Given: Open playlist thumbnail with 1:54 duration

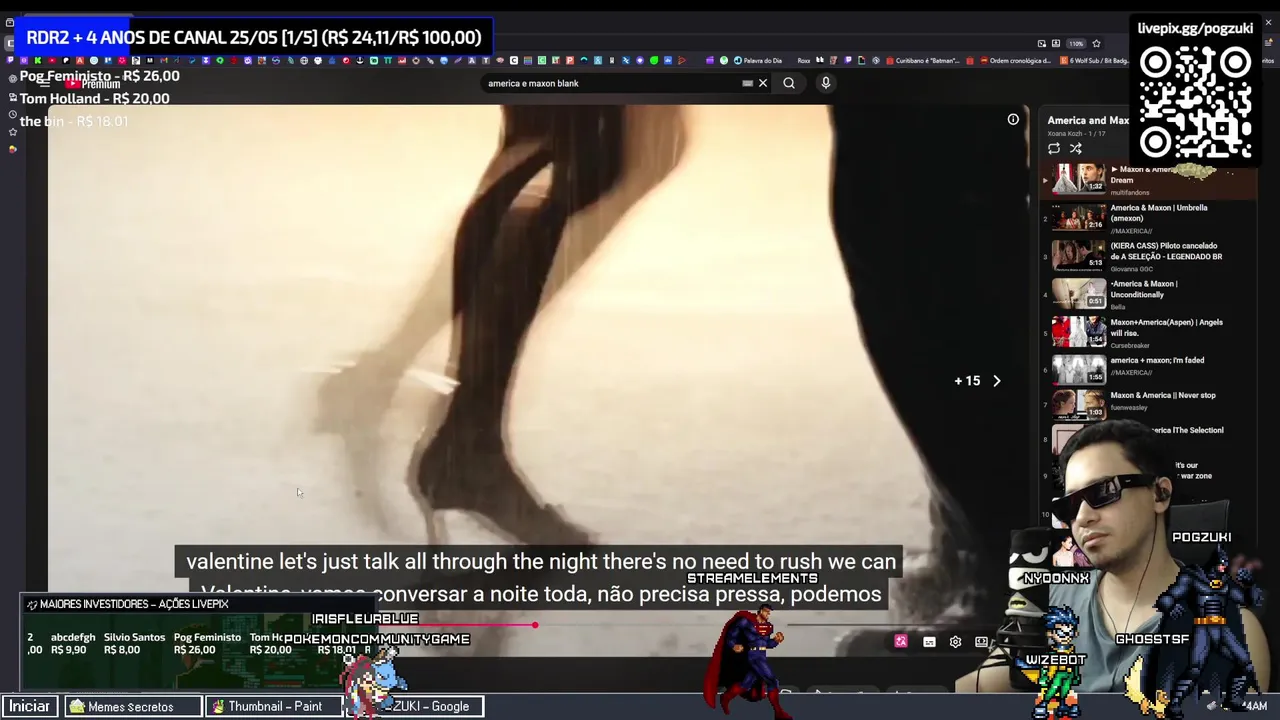Looking at the screenshot, I should point(1078,331).
